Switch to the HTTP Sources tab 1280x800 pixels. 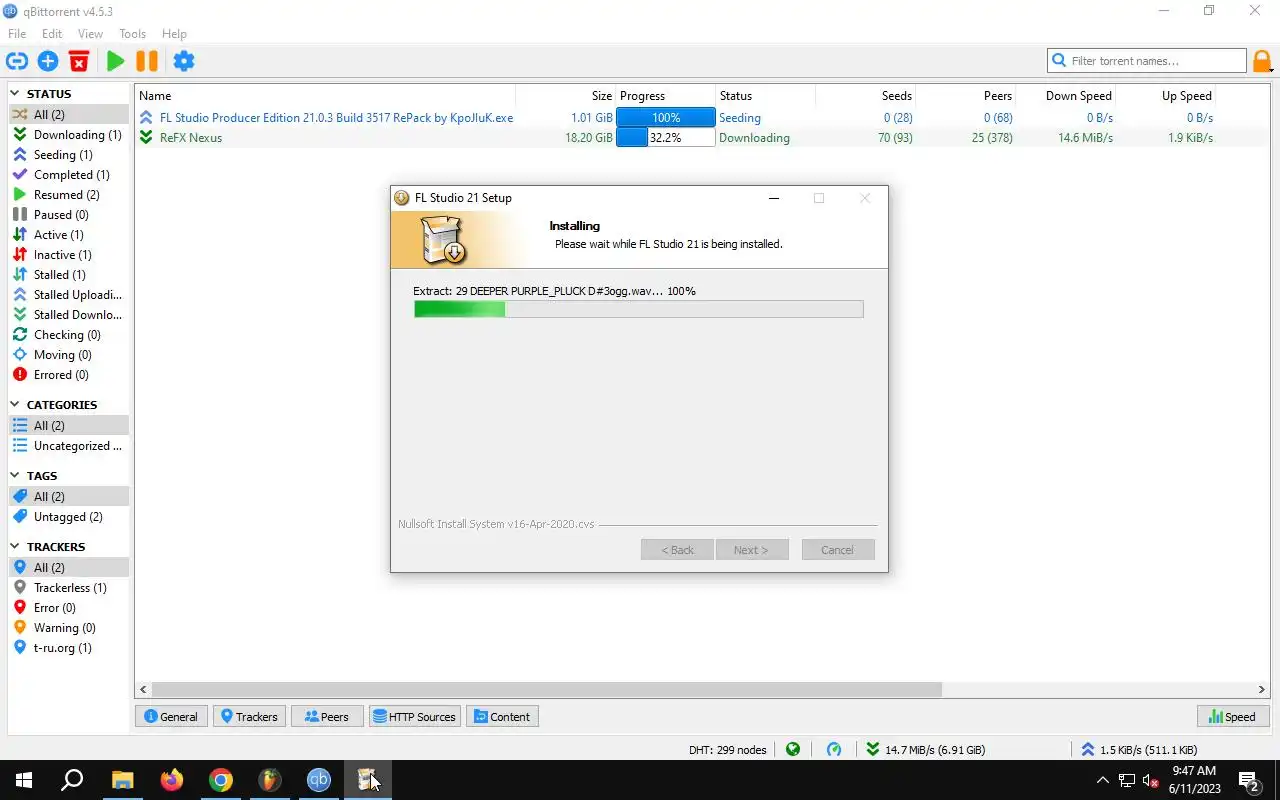pos(414,717)
